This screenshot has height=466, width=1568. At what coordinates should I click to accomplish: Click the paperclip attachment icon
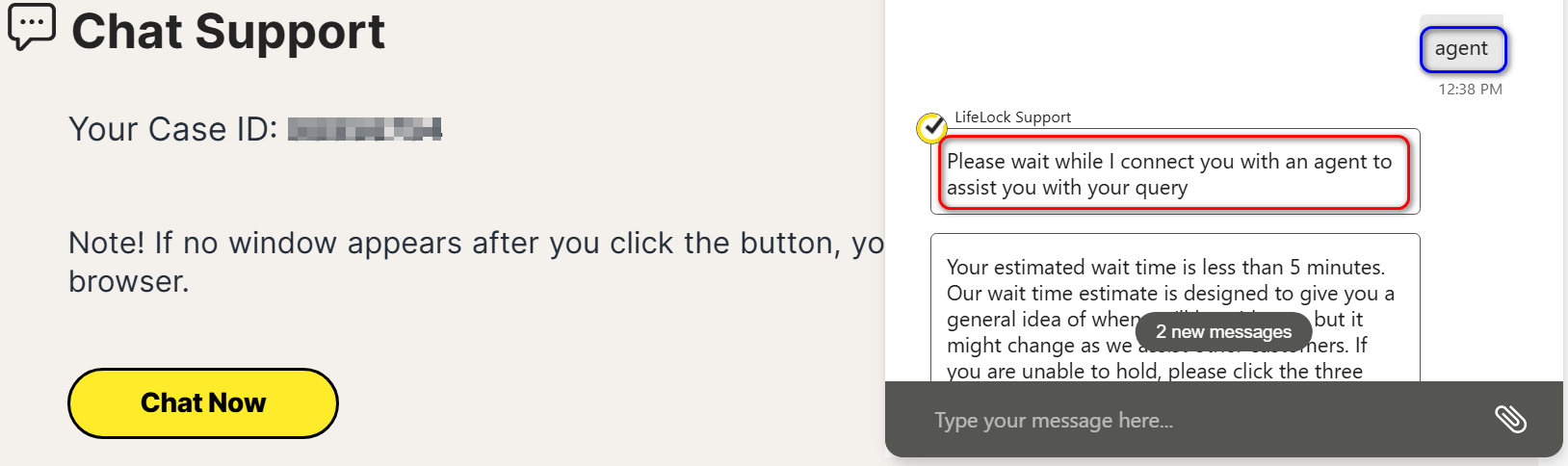(1509, 419)
